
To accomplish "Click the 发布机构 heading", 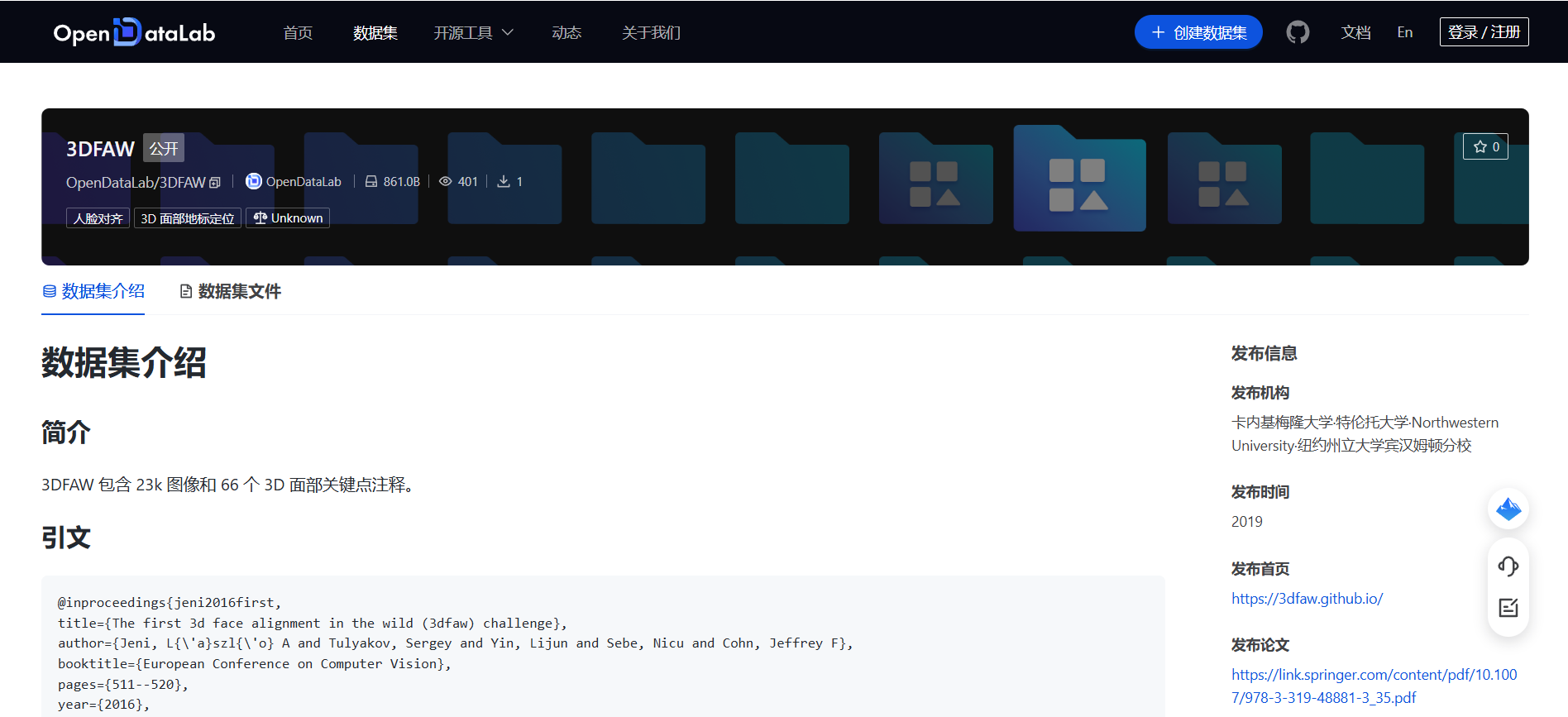I will [x=1260, y=393].
